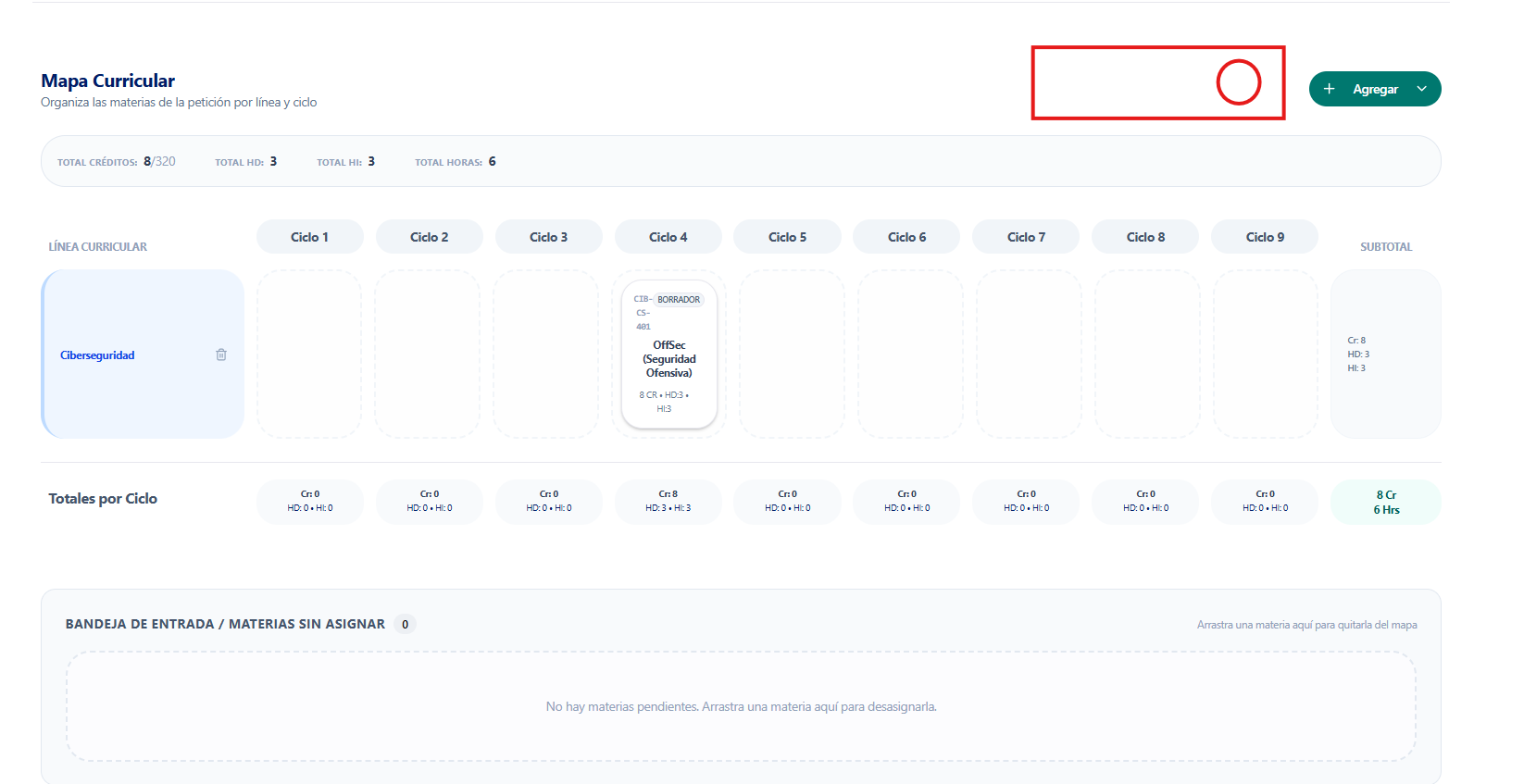Viewport: 1524px width, 784px height.
Task: Delete the Ciberseguridad line with trash icon
Action: point(221,355)
